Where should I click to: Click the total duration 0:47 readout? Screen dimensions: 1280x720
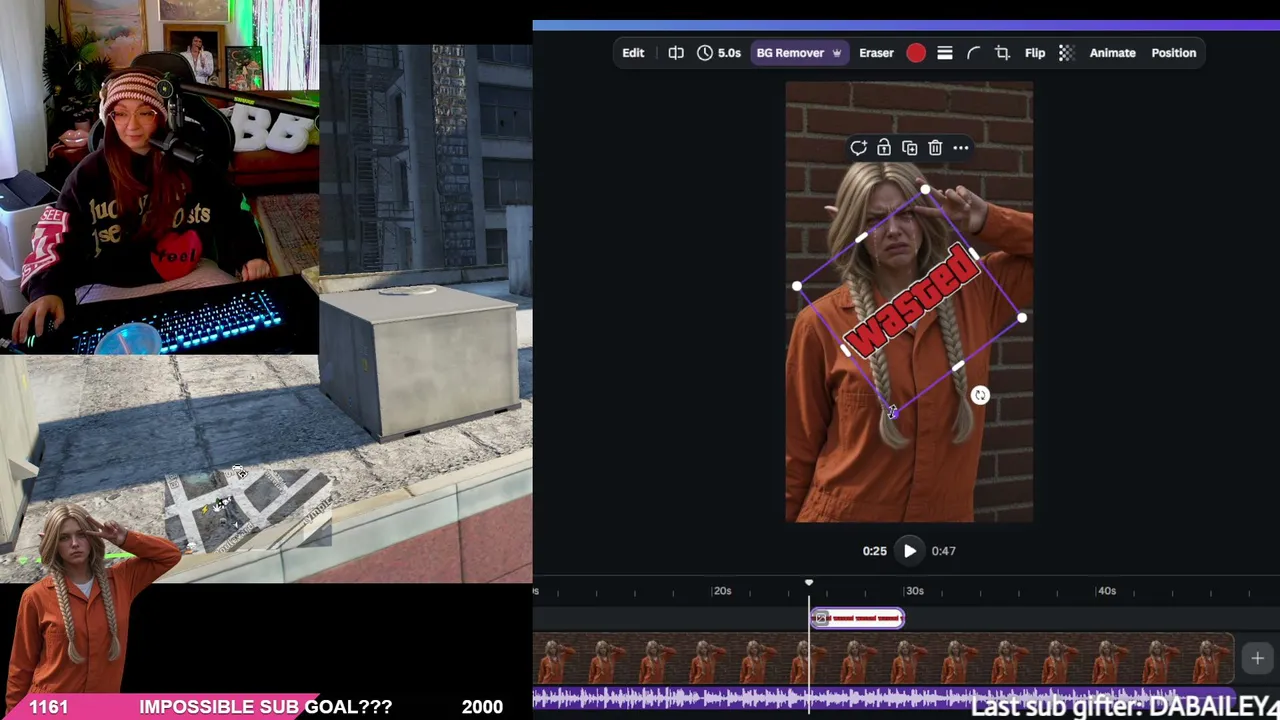point(943,551)
